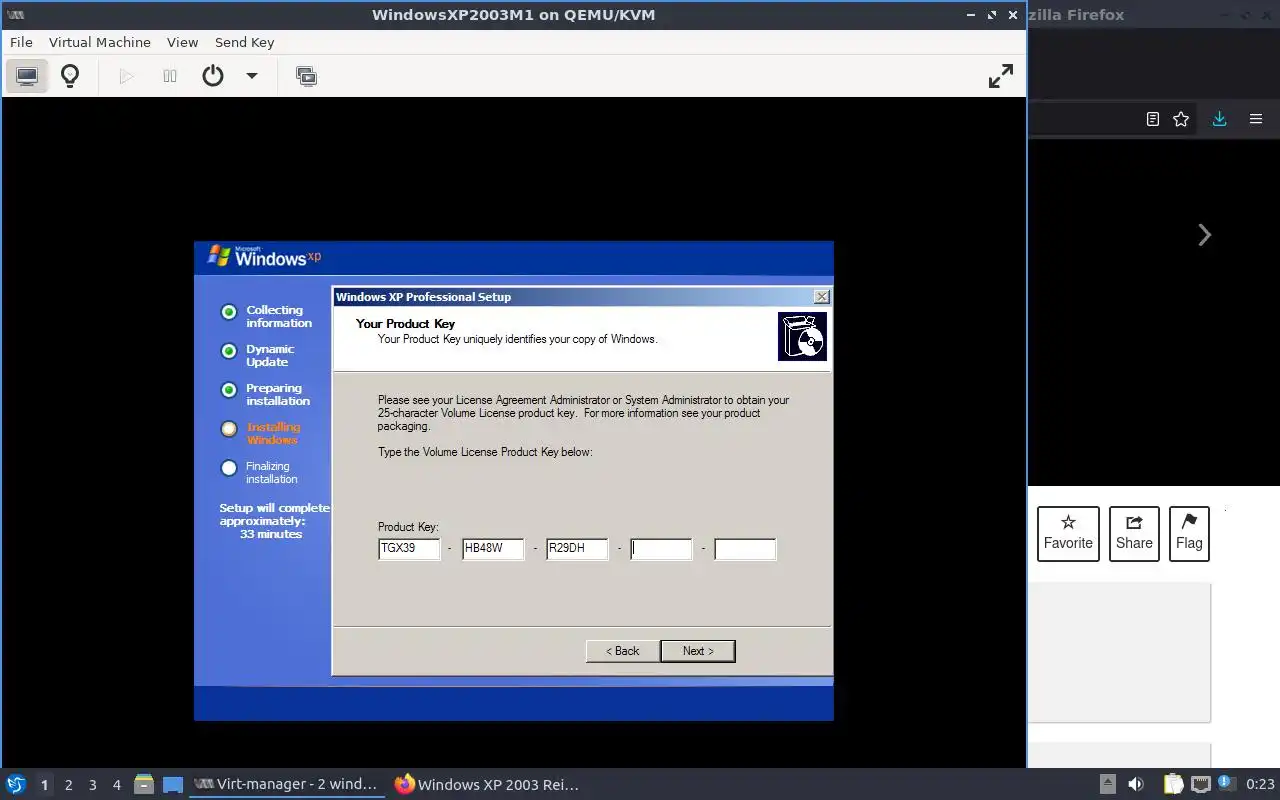Switch to workspace 3

[92, 785]
